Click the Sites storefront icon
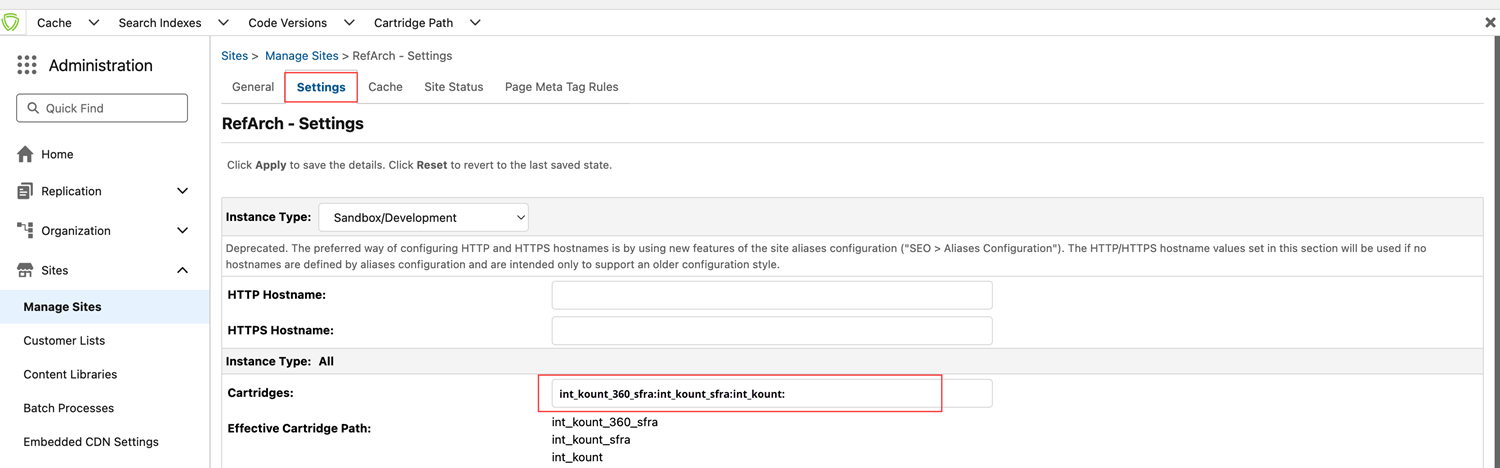Image resolution: width=1500 pixels, height=468 pixels. [26, 270]
